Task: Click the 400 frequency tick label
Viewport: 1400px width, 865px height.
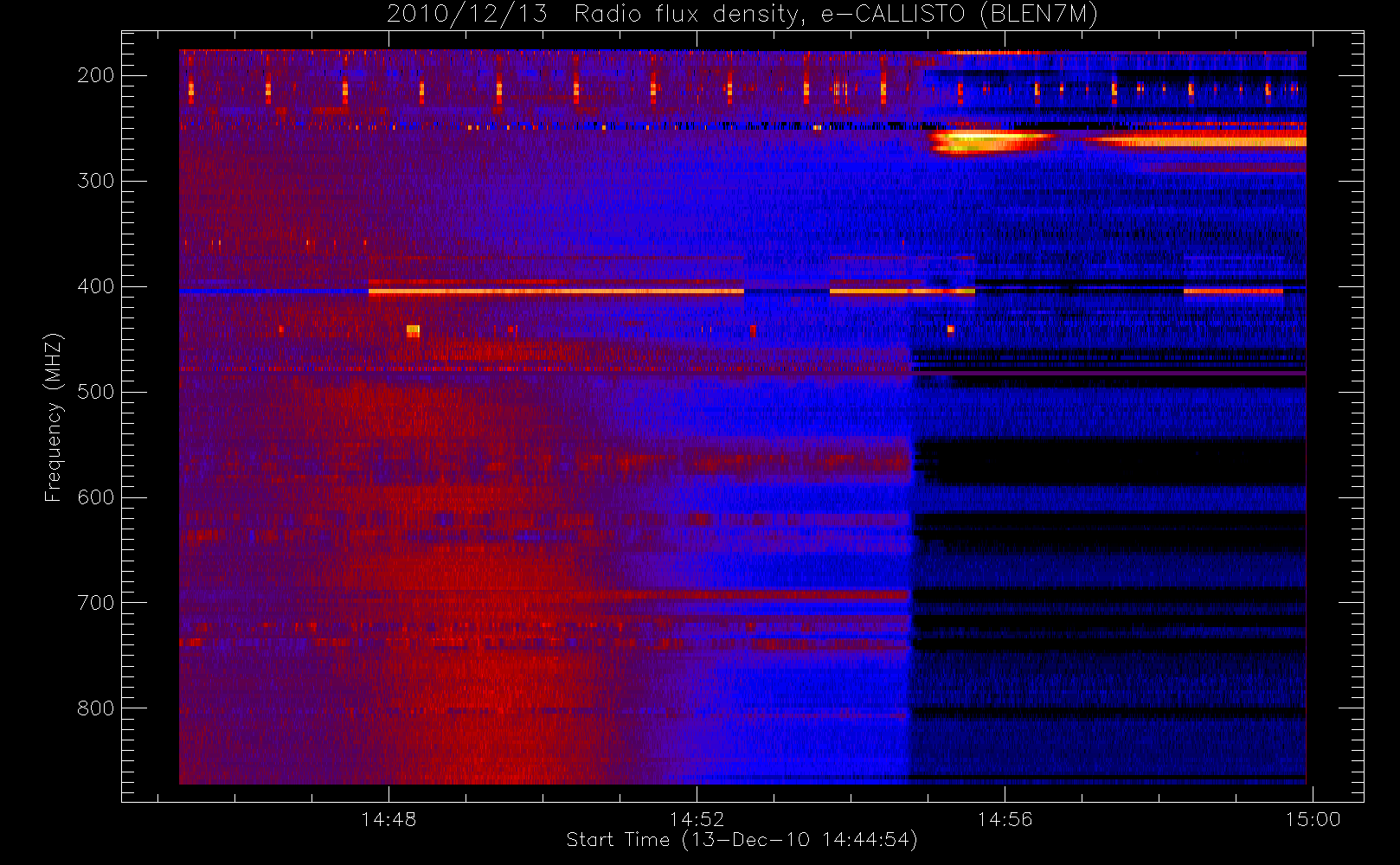Action: tap(96, 286)
